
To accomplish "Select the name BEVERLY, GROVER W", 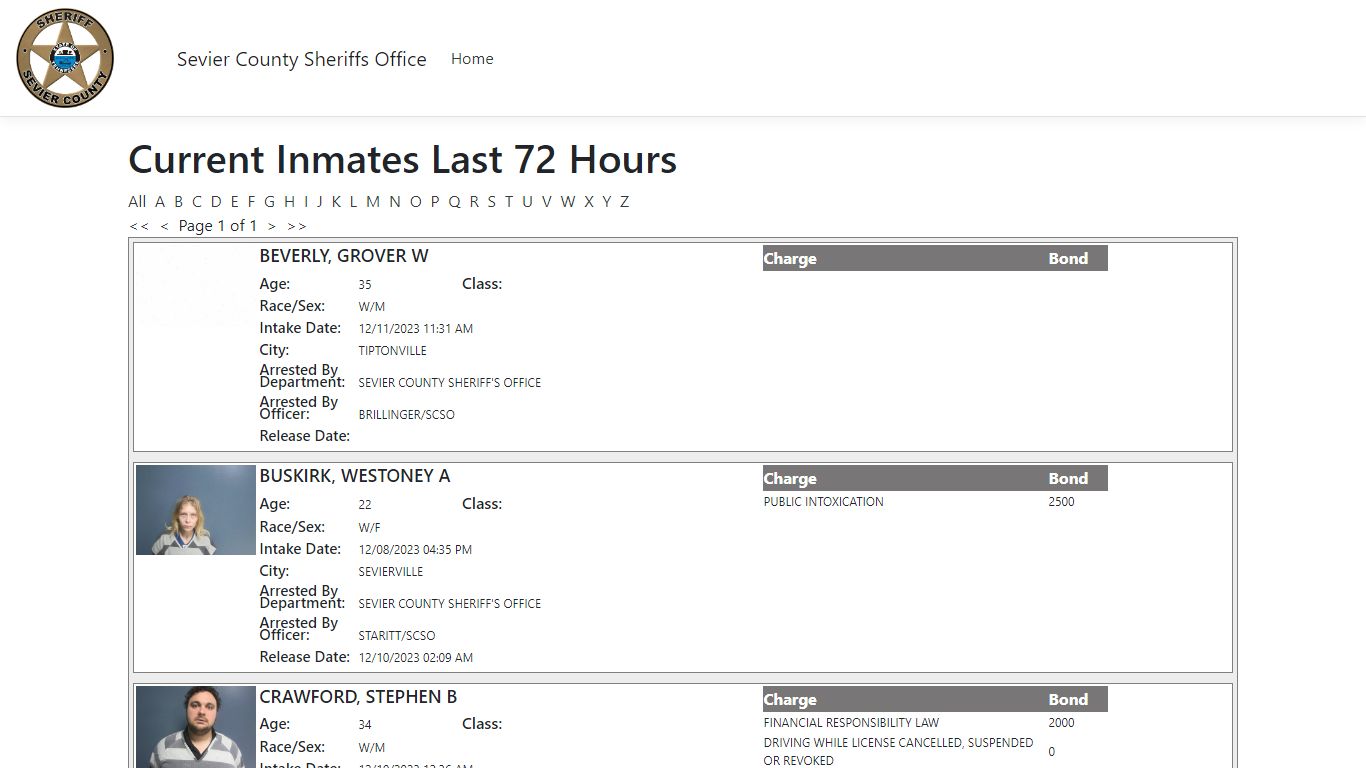I will click(x=344, y=256).
